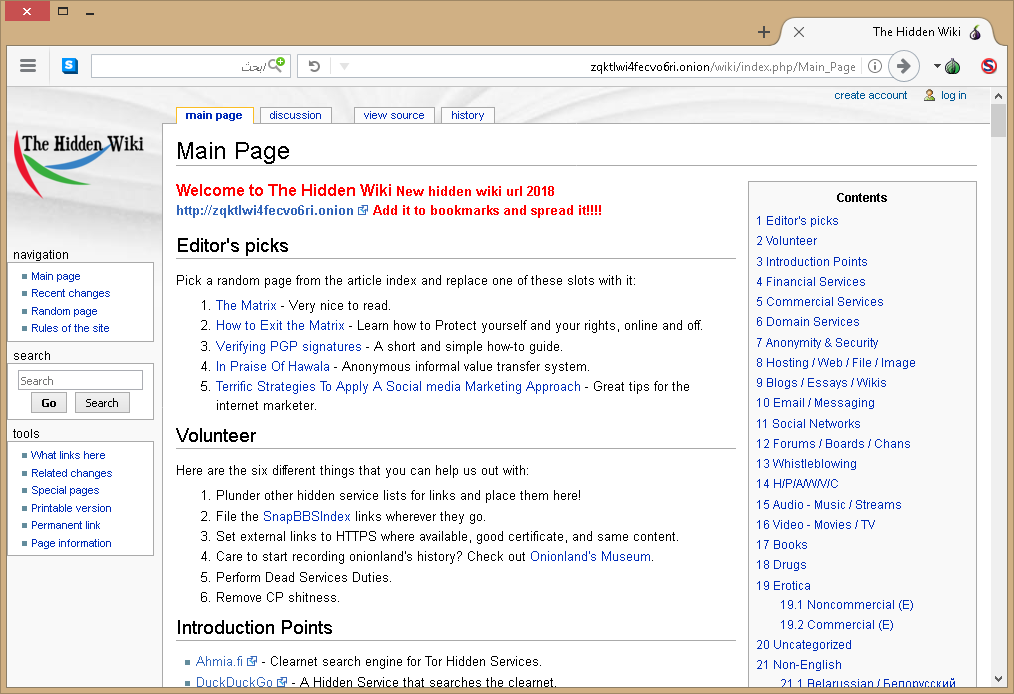The height and width of the screenshot is (694, 1014).
Task: Show site information icon in address bar
Action: coord(874,66)
